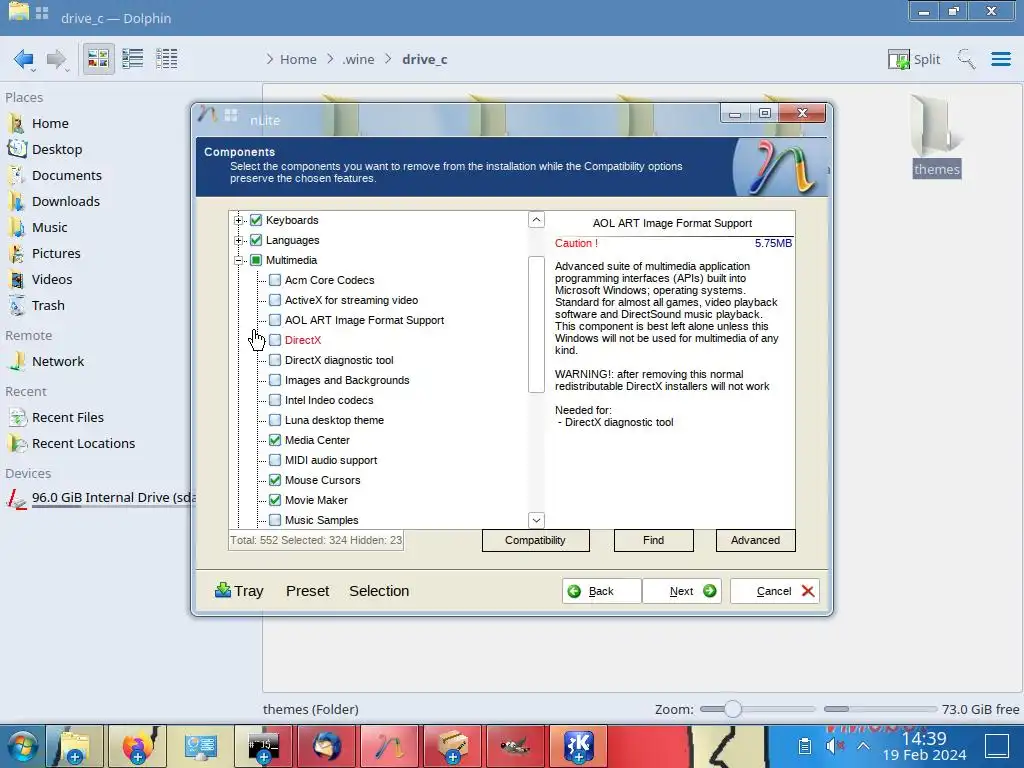Click the Advanced button
The height and width of the screenshot is (768, 1024).
756,541
